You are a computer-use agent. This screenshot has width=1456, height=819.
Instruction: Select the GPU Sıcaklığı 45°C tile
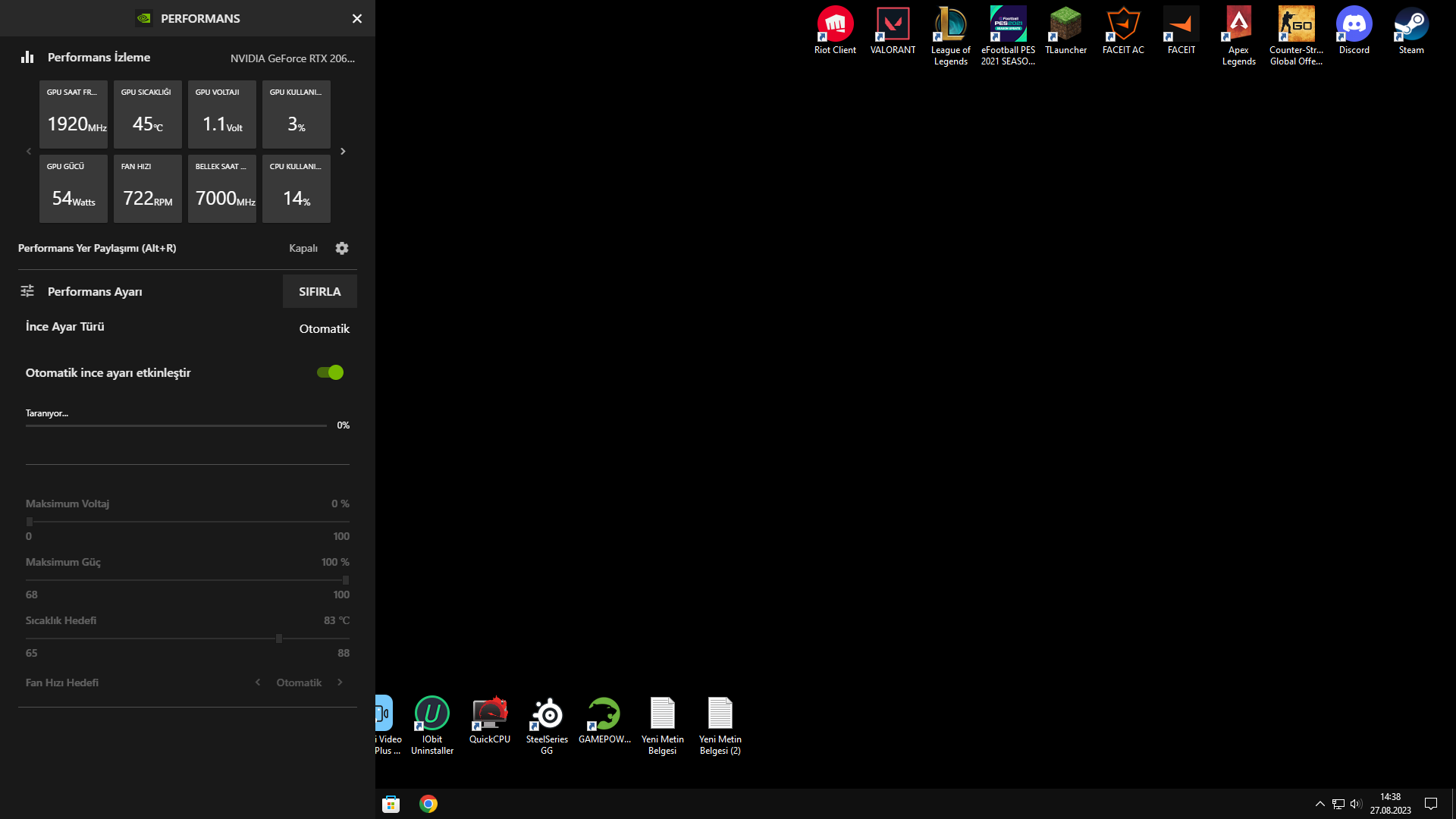coord(148,115)
